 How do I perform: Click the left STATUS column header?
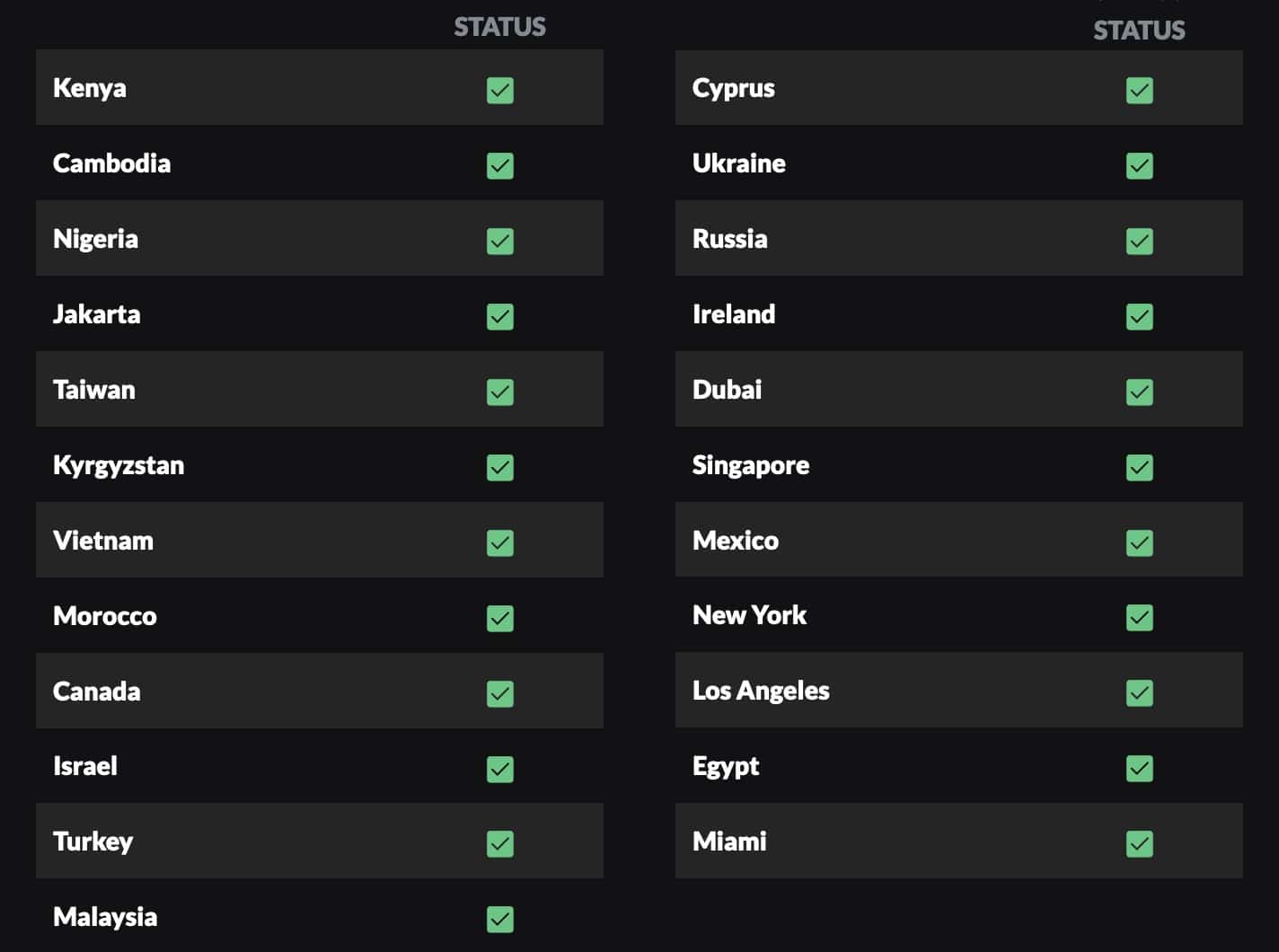coord(499,27)
